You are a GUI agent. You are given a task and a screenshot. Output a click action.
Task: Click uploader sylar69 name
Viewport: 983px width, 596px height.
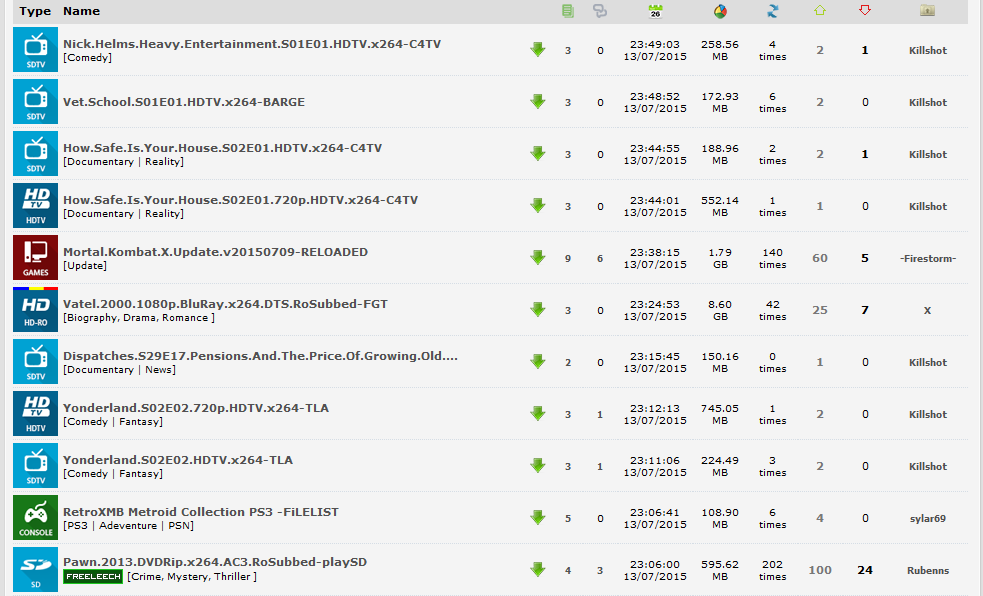point(928,519)
